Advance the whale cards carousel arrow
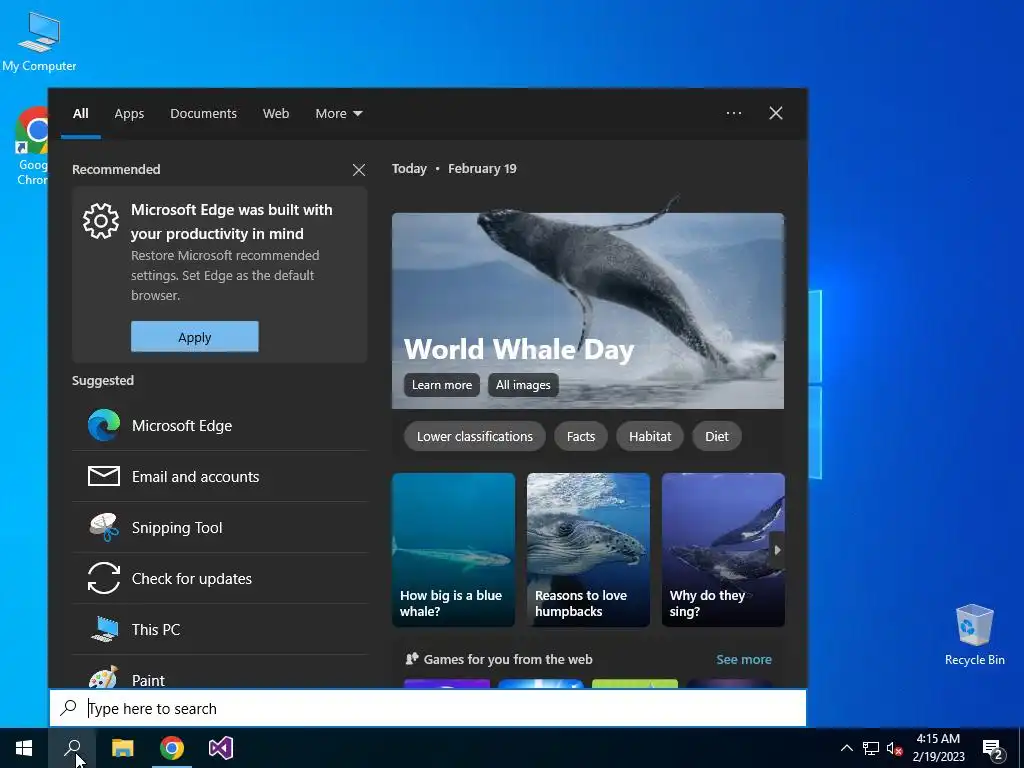 click(777, 550)
